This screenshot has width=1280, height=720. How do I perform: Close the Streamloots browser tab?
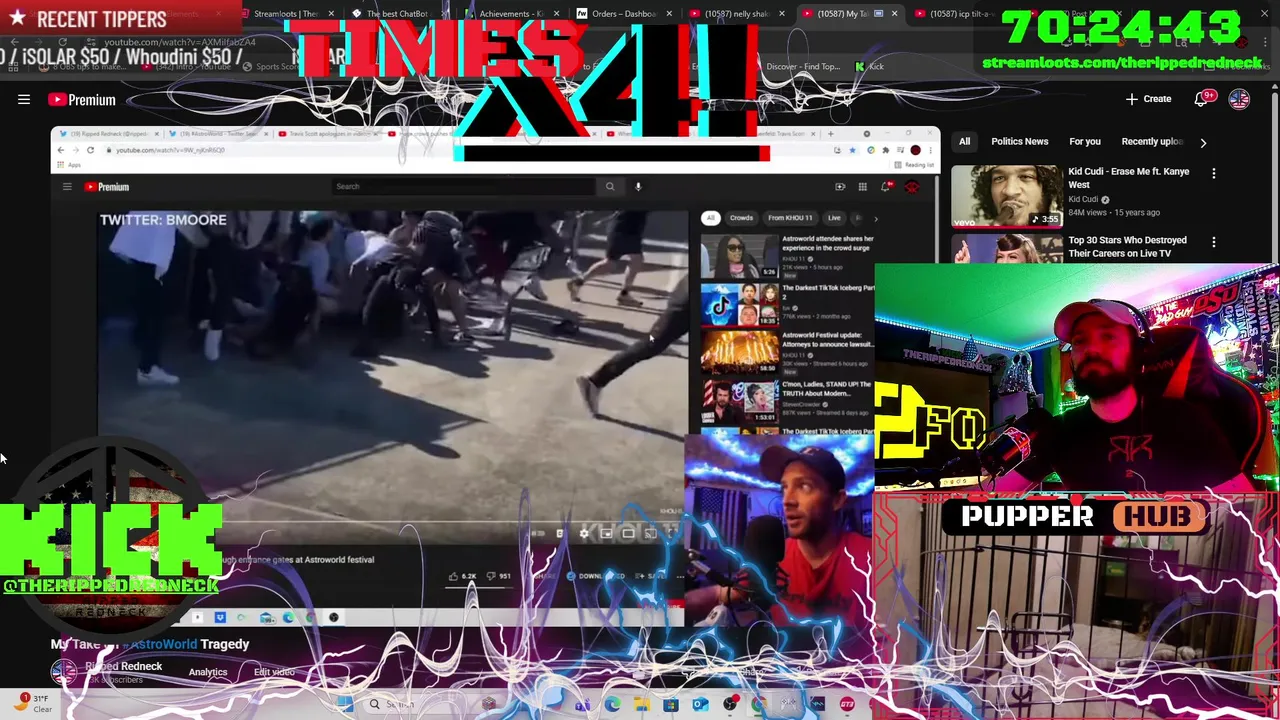click(x=331, y=14)
